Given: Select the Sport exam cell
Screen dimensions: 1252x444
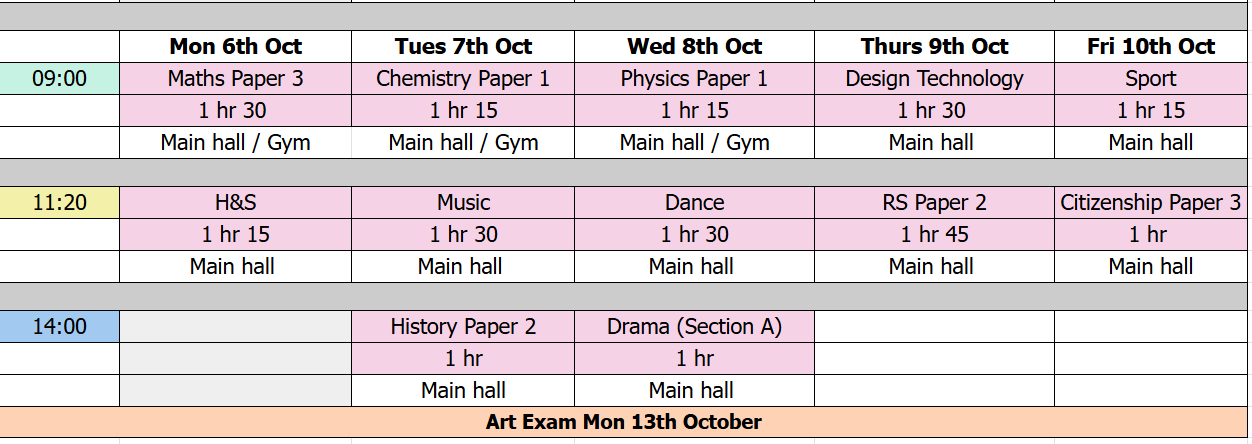Looking at the screenshot, I should (1150, 79).
